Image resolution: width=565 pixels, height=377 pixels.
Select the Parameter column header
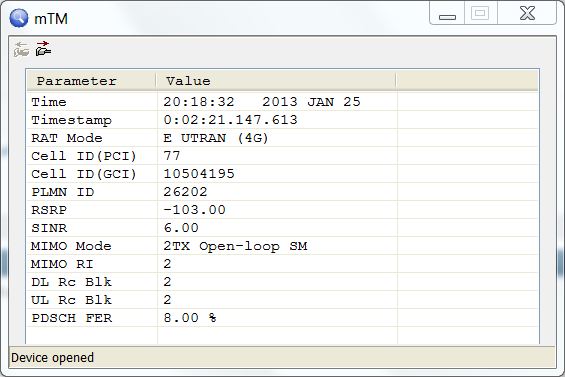coord(92,81)
